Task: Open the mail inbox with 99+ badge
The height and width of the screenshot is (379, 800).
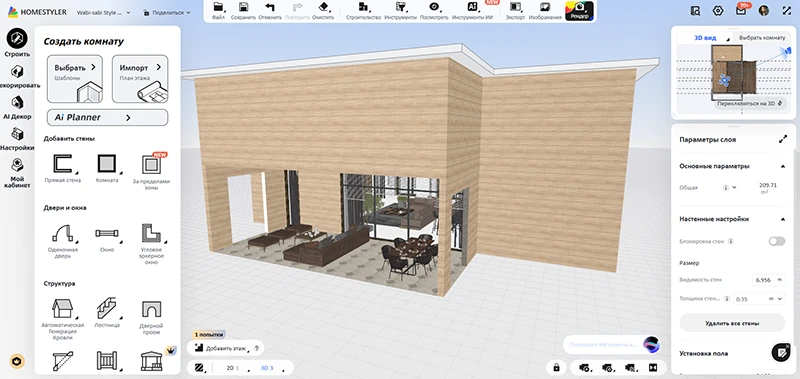Action: pyautogui.click(x=741, y=10)
